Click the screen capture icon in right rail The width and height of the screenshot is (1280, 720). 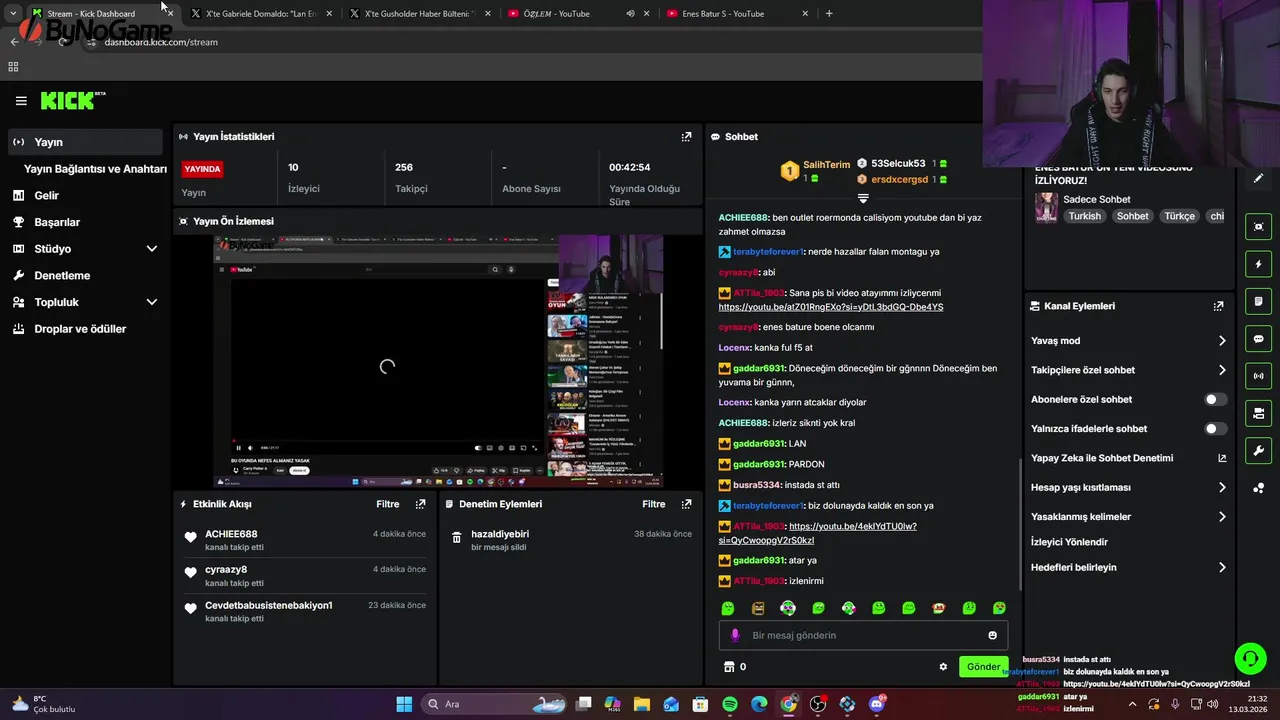click(x=1259, y=226)
